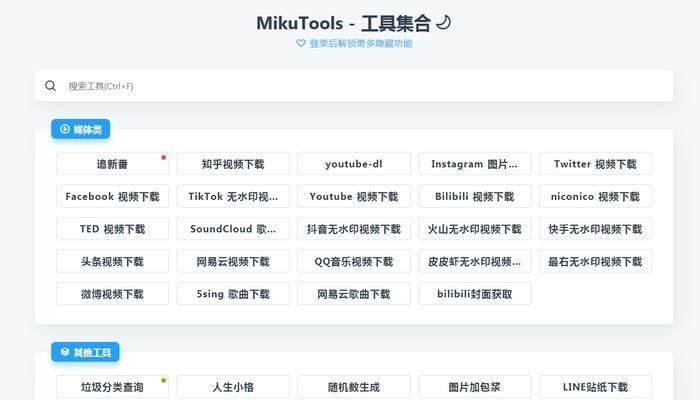
Task: Open 皮皮虾无水印视频 tool
Action: [x=475, y=262]
